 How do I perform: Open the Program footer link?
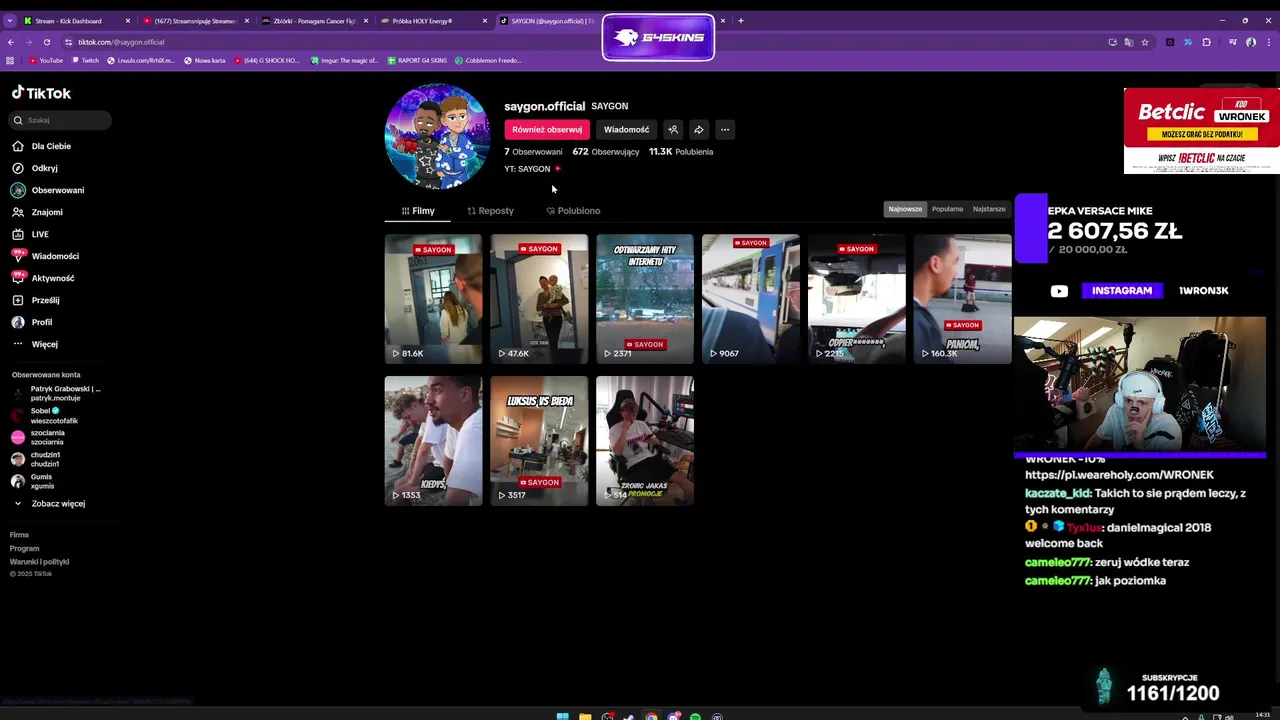point(24,548)
